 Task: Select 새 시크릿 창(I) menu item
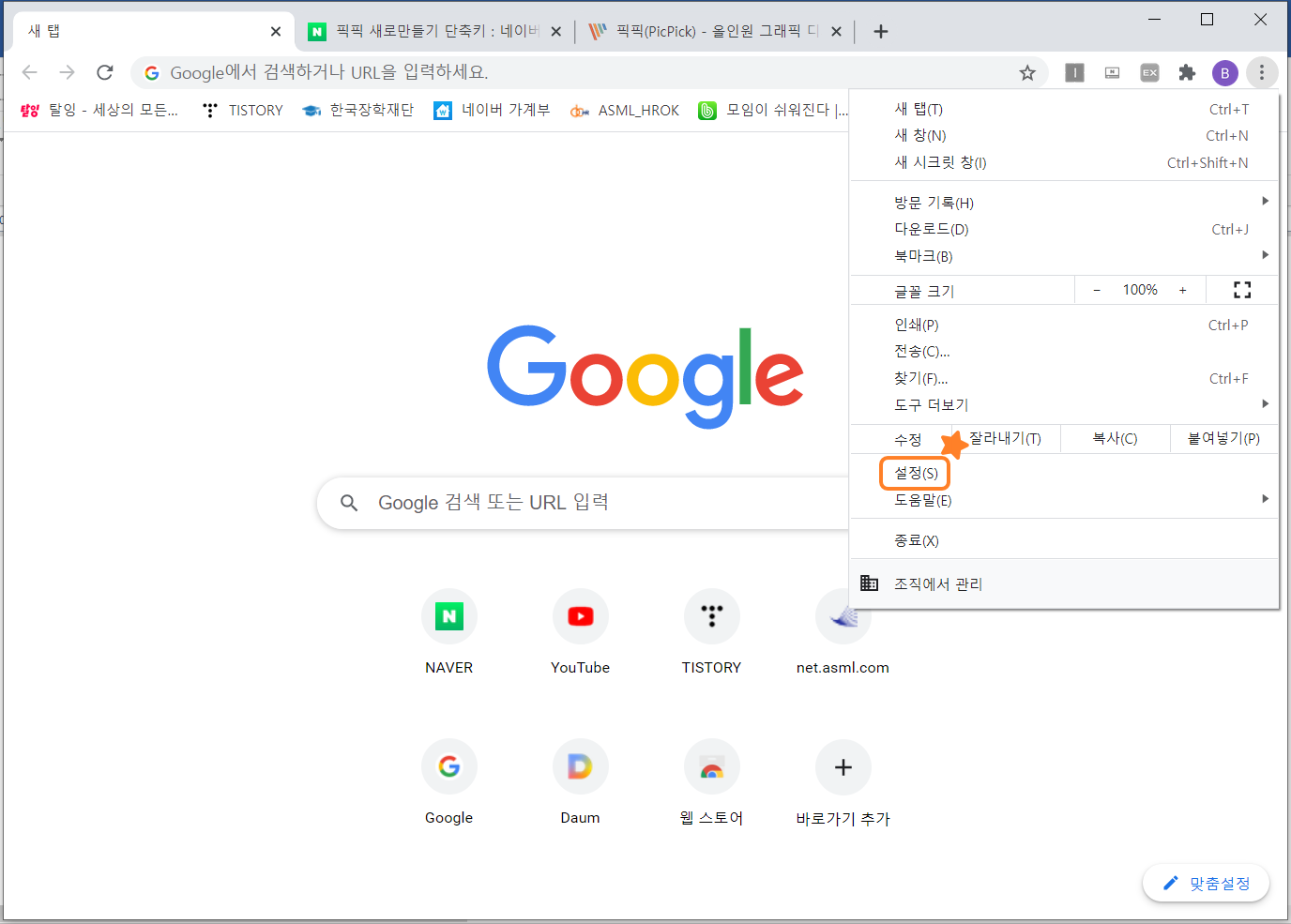(x=1065, y=162)
